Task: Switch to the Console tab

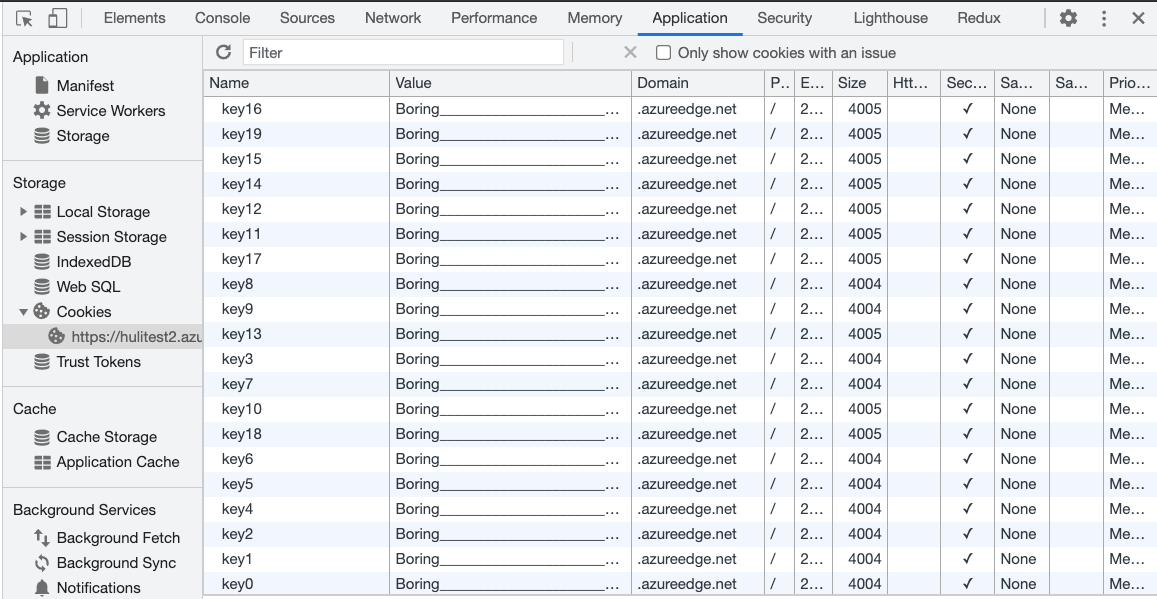Action: click(x=222, y=18)
